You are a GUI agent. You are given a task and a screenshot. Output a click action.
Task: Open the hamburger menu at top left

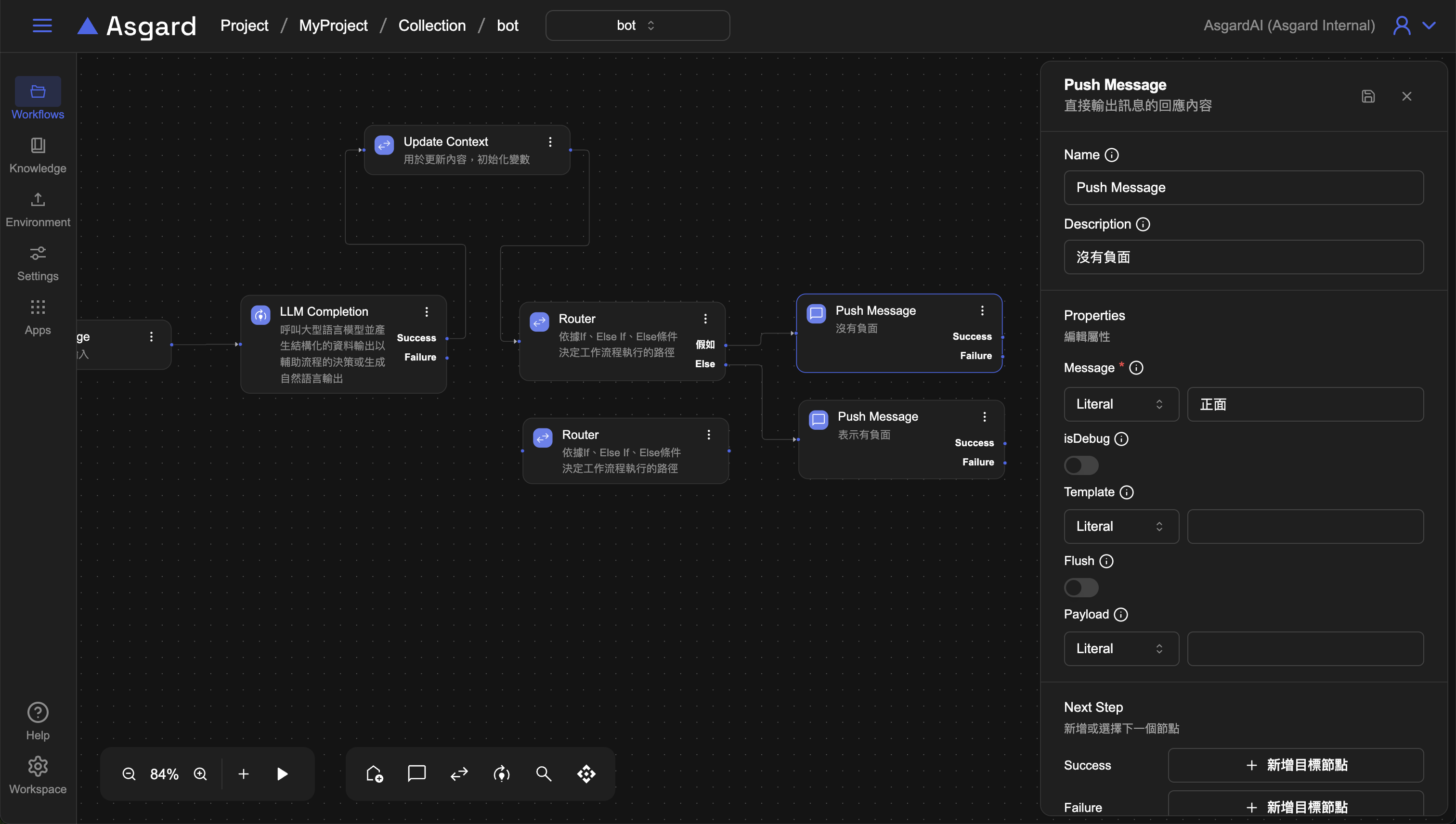coord(42,26)
